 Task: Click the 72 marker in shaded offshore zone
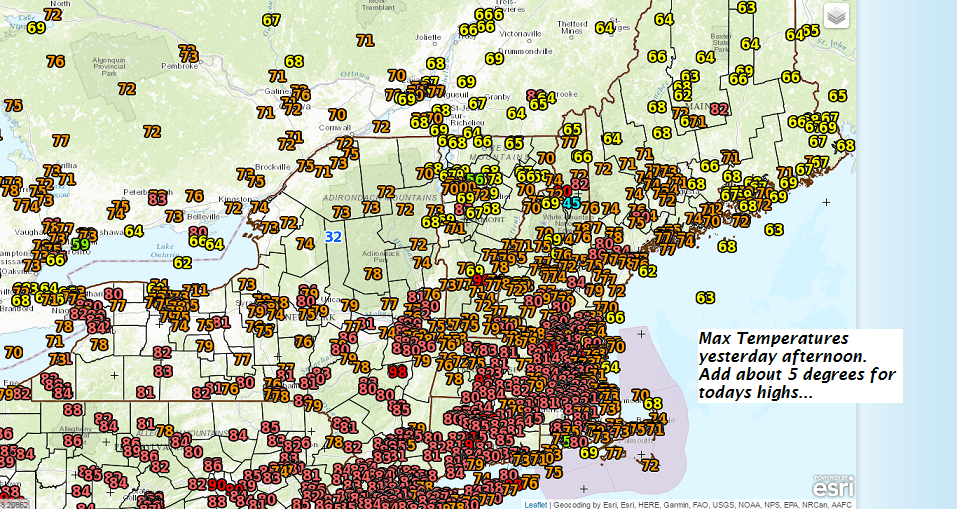coord(650,464)
